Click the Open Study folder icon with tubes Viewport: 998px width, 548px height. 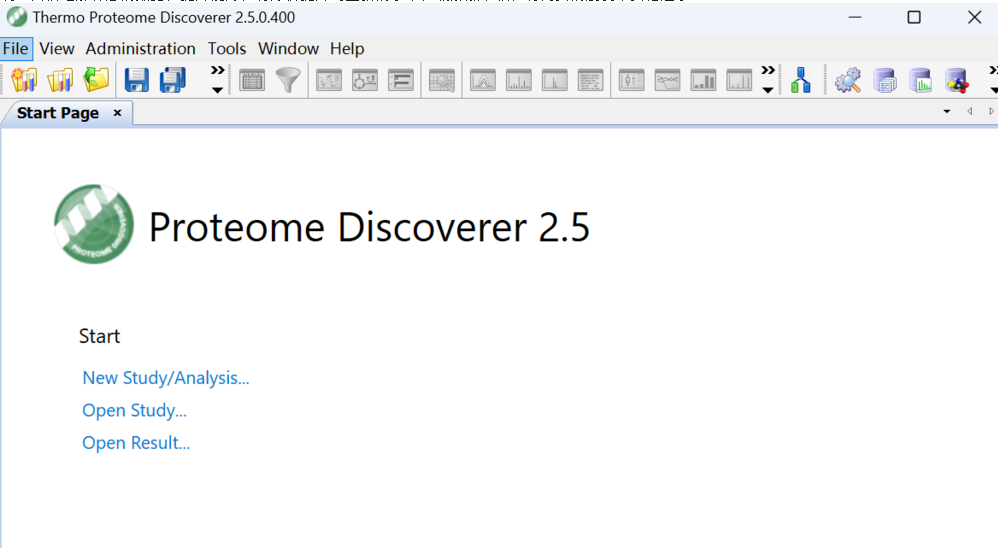point(60,80)
